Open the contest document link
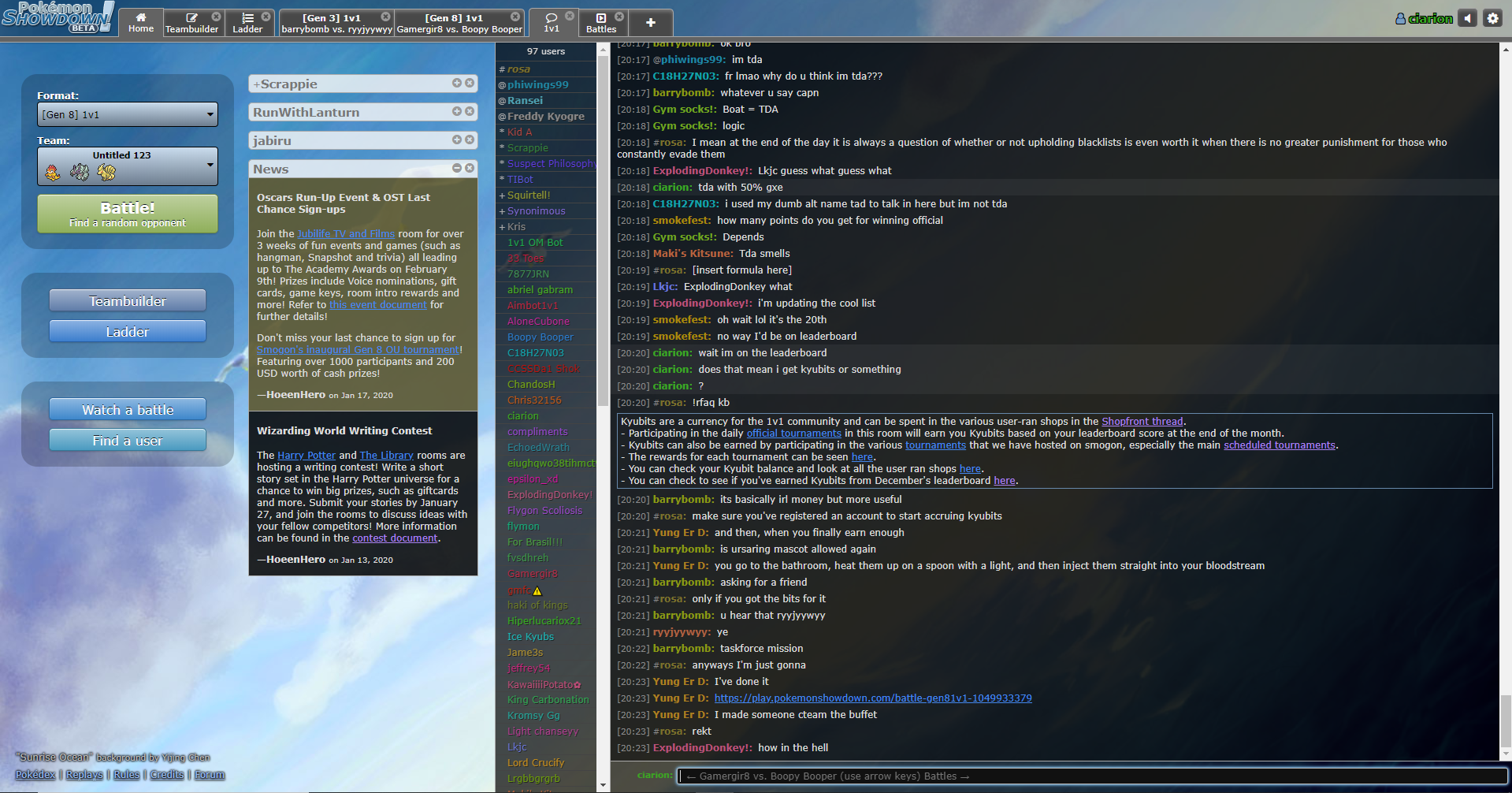The image size is (1512, 793). (395, 538)
